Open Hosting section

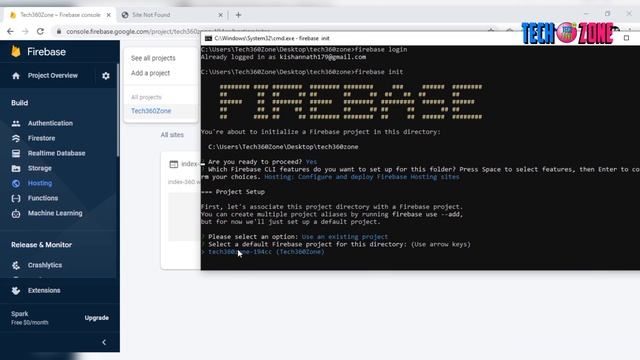(40, 183)
